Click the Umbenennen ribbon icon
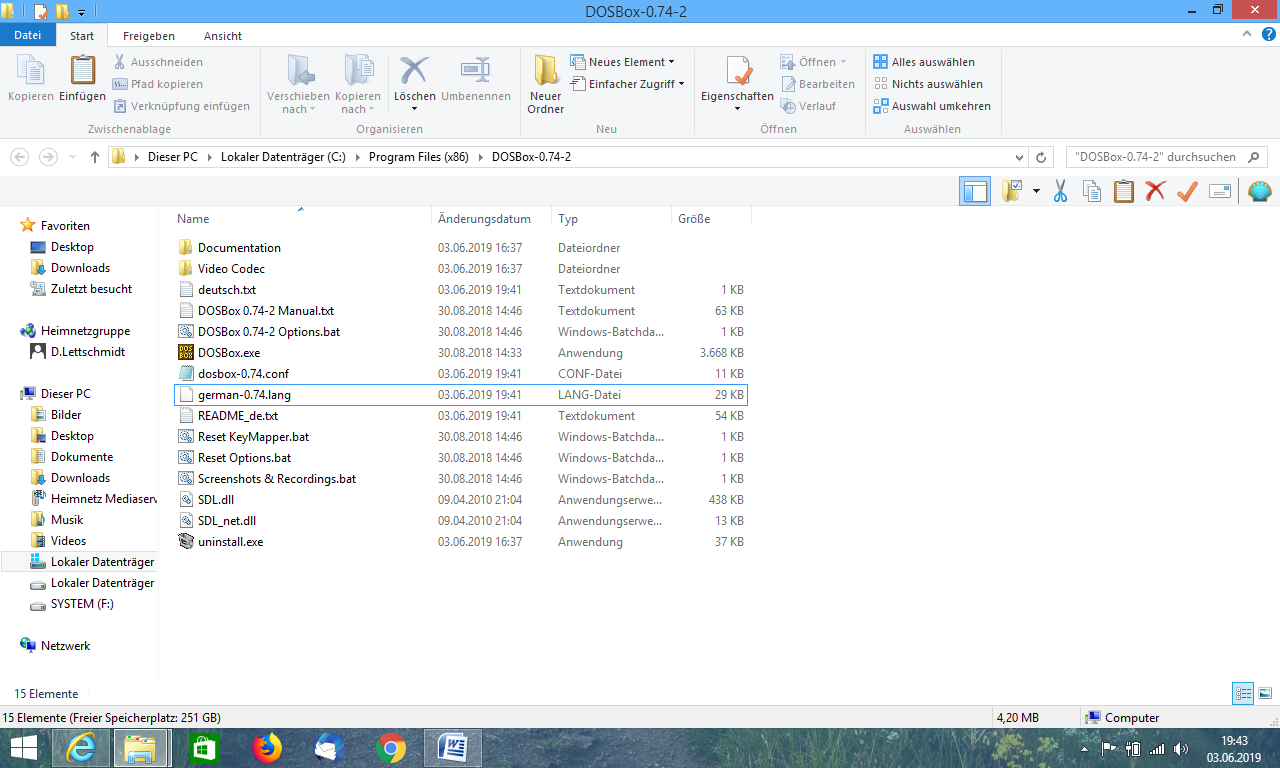 474,70
